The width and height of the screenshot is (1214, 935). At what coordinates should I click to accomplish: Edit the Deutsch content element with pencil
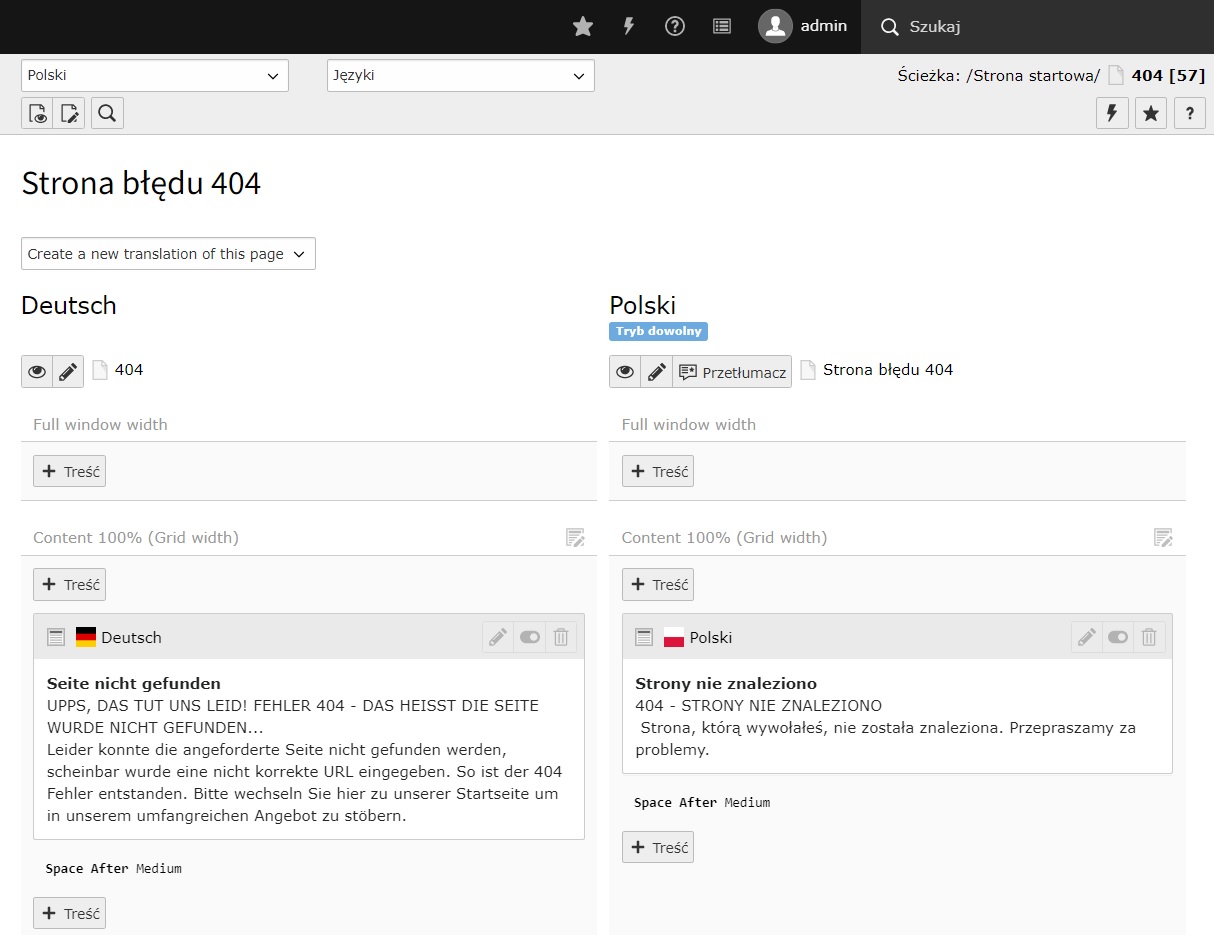click(498, 637)
